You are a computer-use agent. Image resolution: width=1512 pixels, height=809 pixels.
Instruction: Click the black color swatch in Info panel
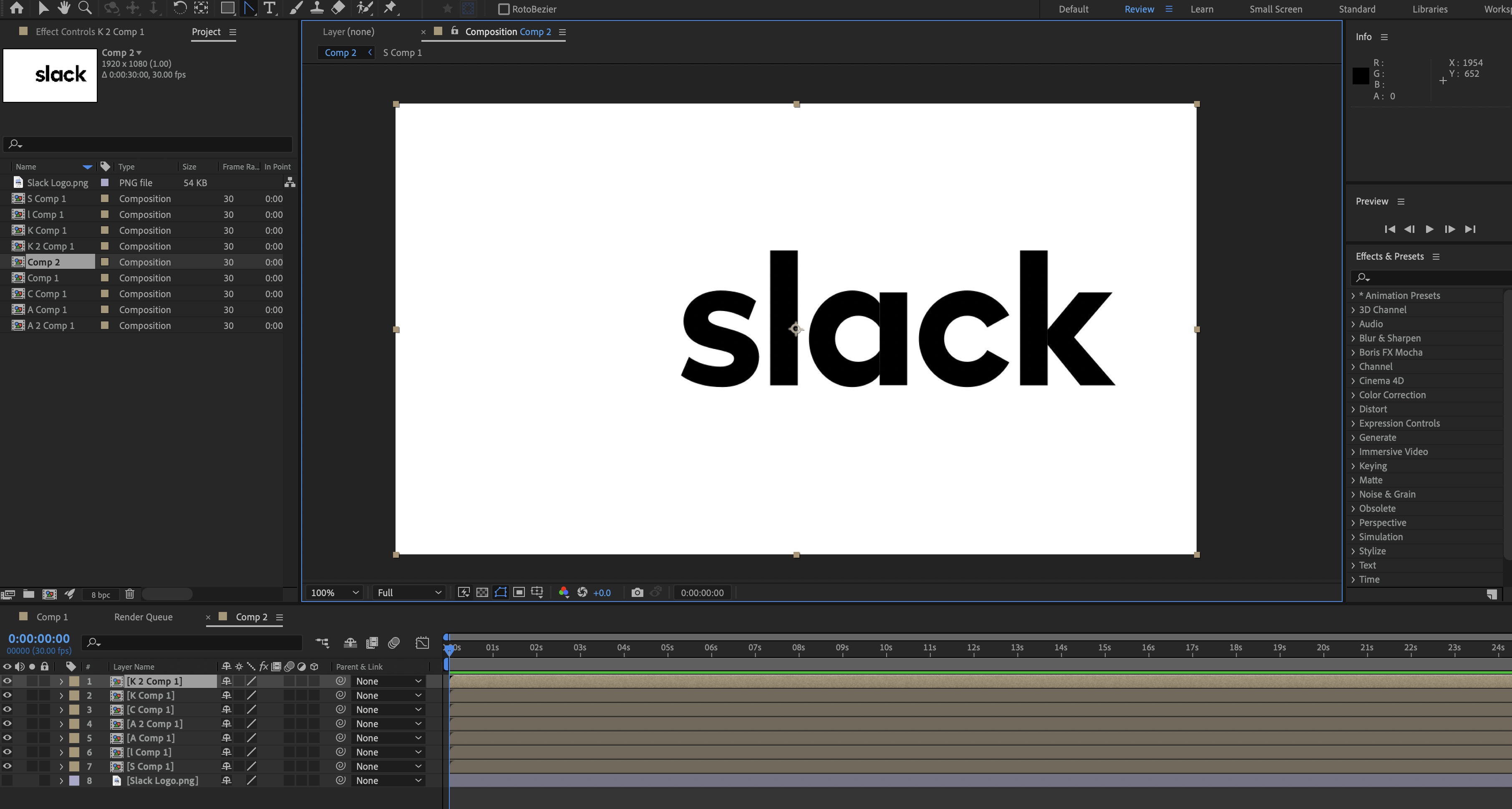coord(1361,76)
